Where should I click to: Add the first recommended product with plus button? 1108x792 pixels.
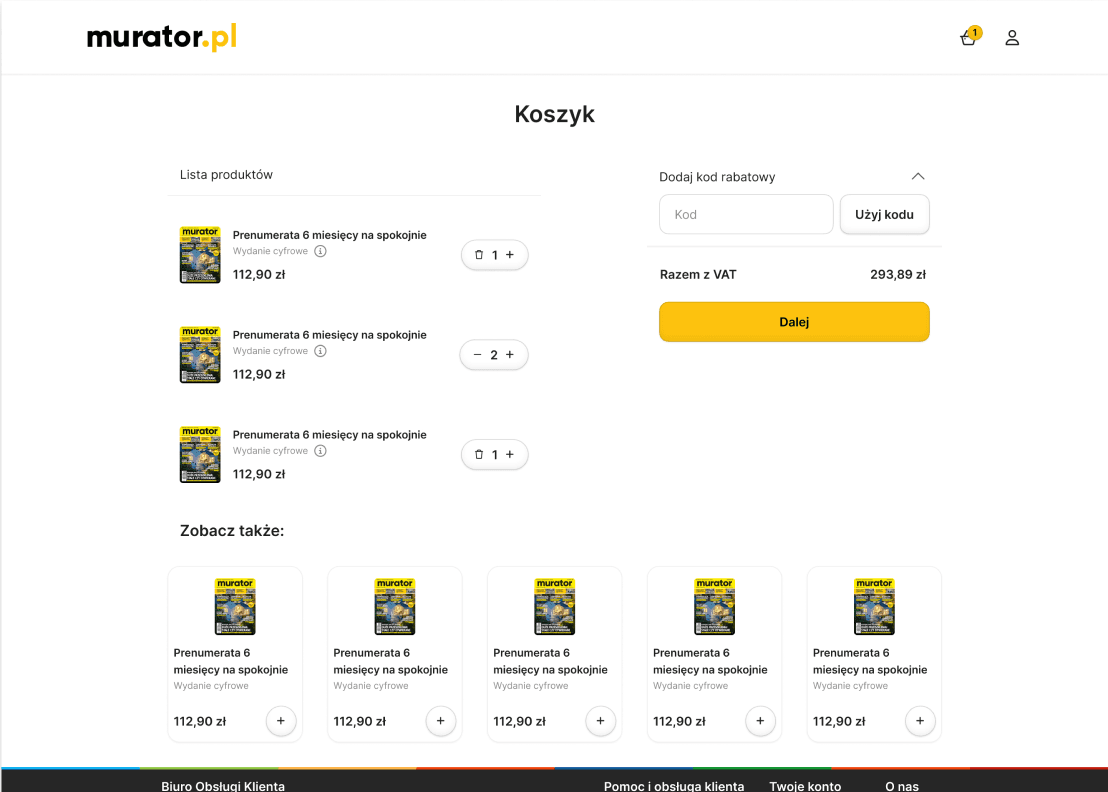pyautogui.click(x=280, y=720)
